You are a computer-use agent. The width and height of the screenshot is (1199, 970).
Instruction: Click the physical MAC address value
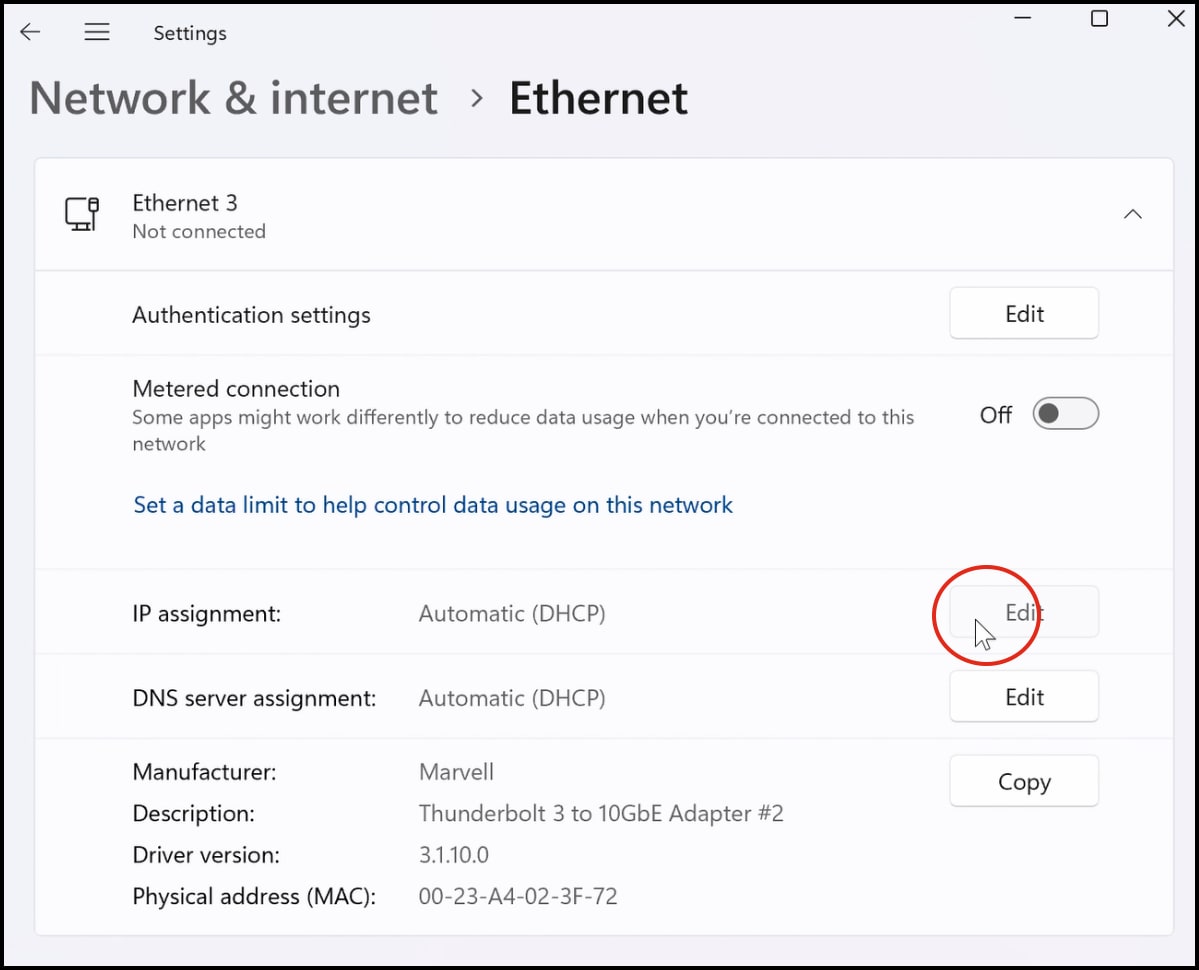point(518,896)
